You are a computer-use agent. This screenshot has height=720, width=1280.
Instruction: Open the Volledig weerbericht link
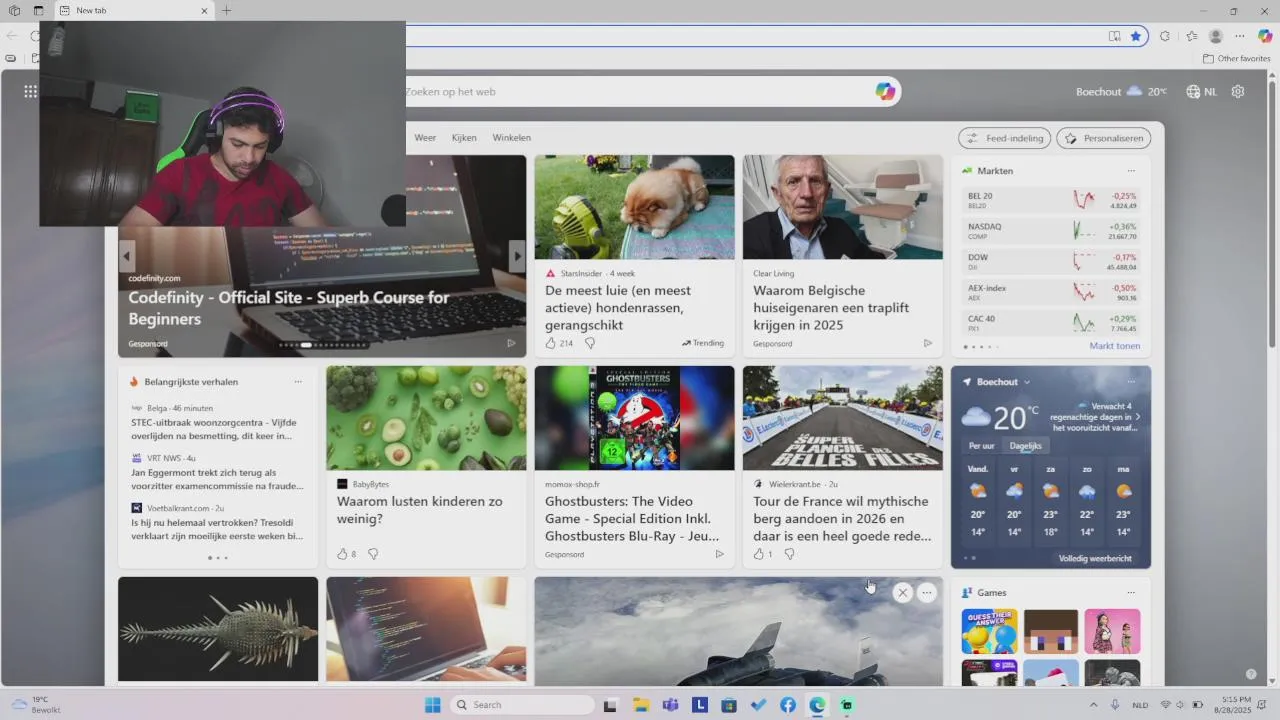(1095, 558)
